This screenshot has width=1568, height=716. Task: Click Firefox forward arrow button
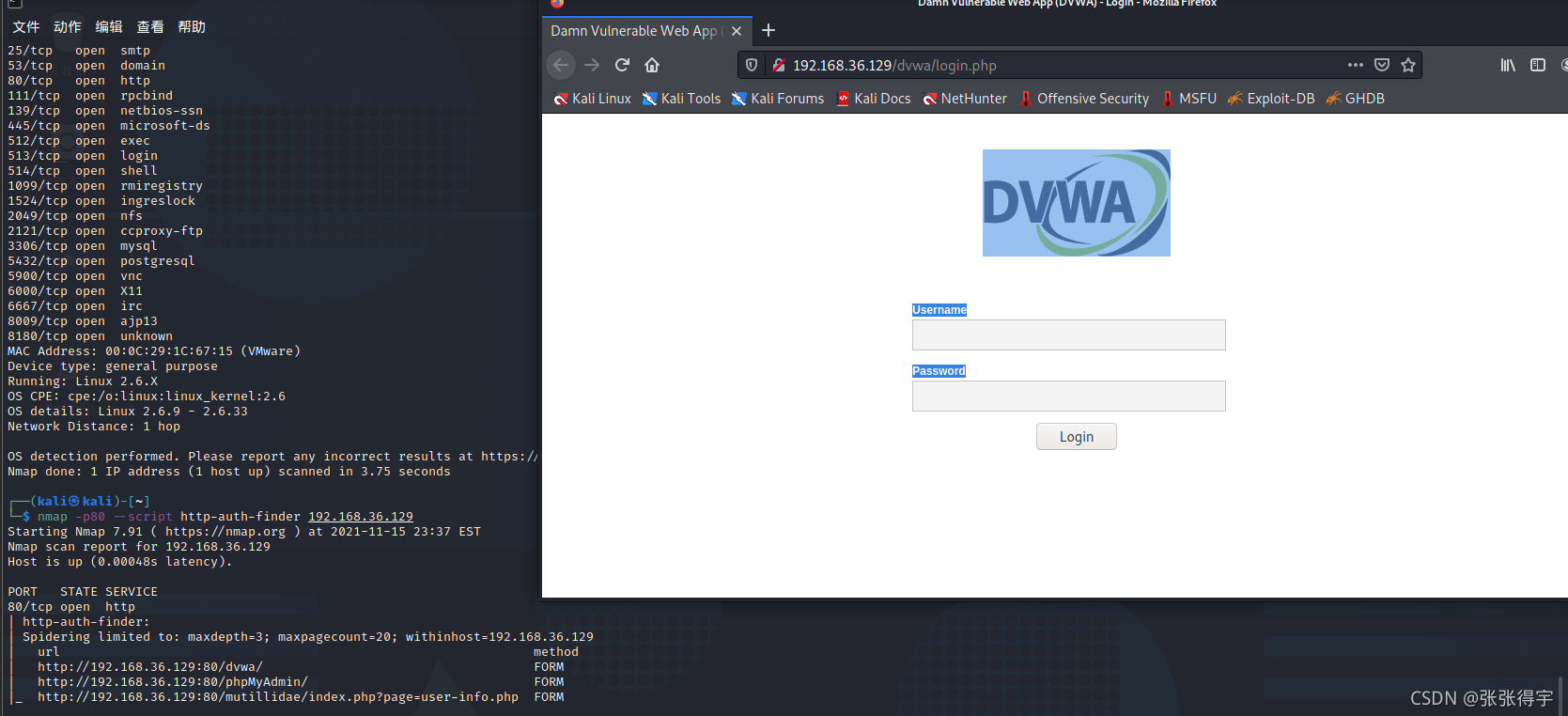tap(592, 65)
